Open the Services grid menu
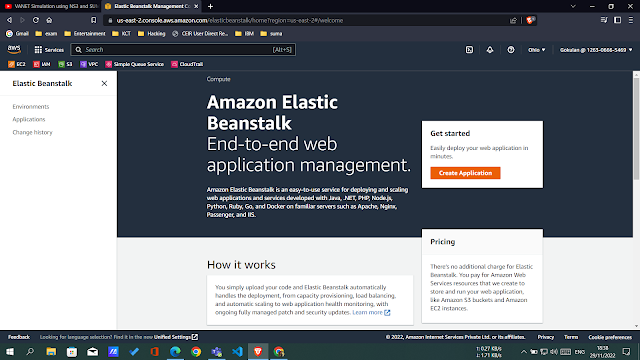640x360 pixels. (49, 50)
